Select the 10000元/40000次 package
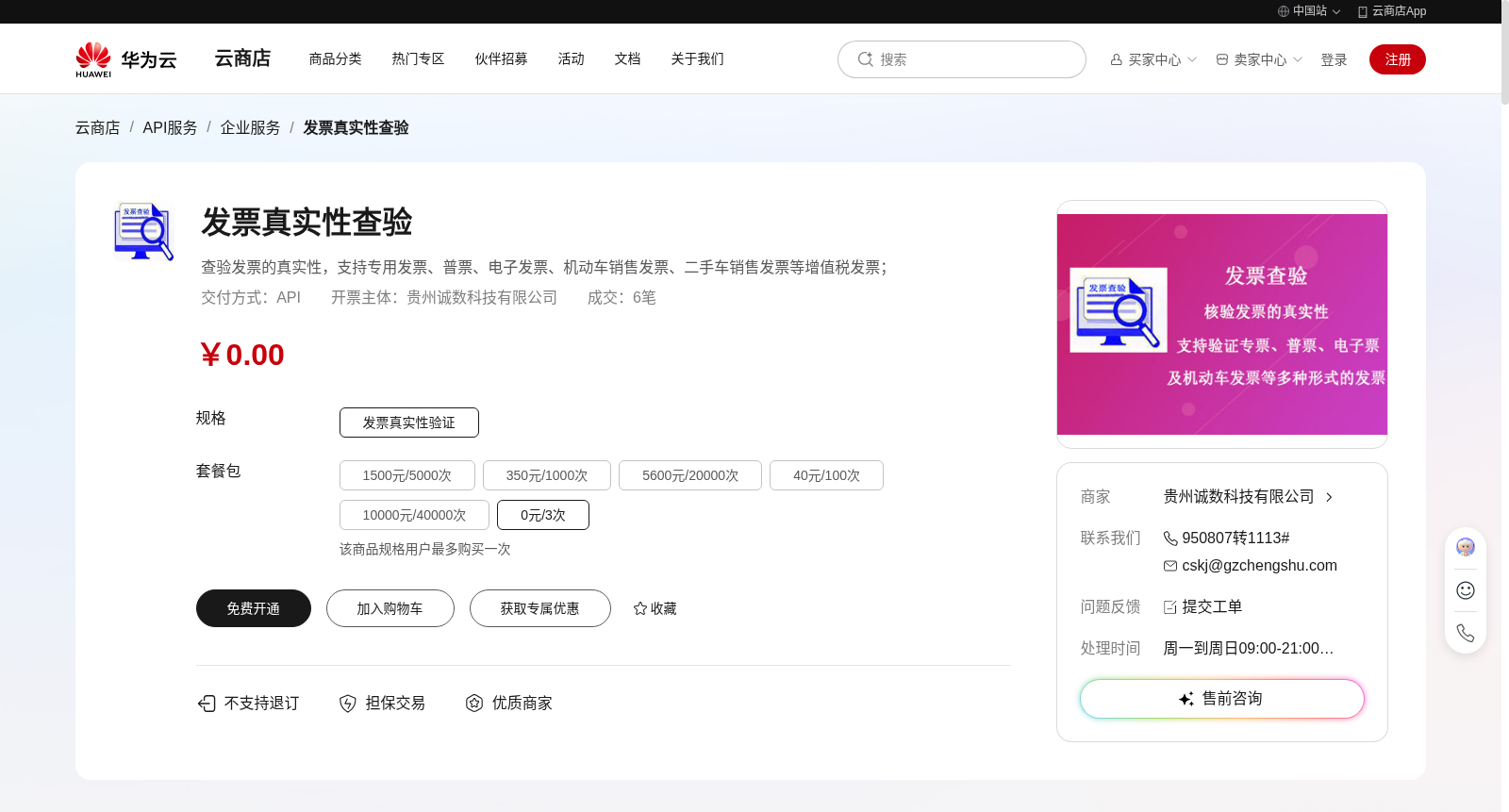1509x812 pixels. [414, 515]
